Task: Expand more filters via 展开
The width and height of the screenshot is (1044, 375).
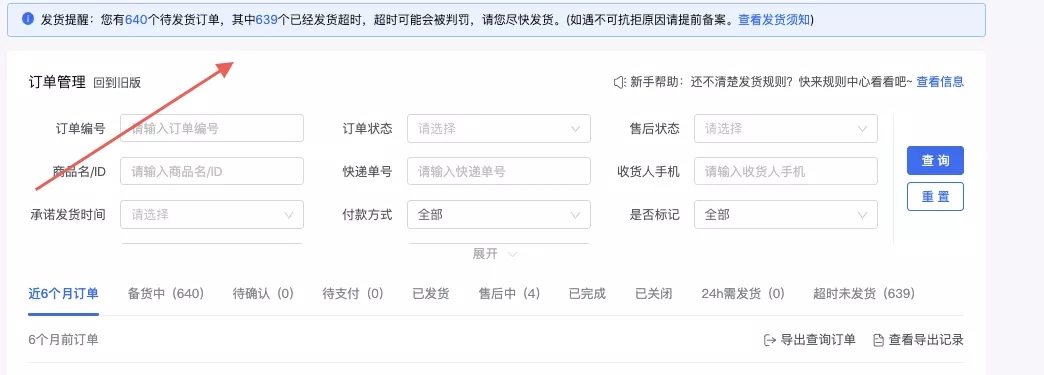Action: coord(495,254)
